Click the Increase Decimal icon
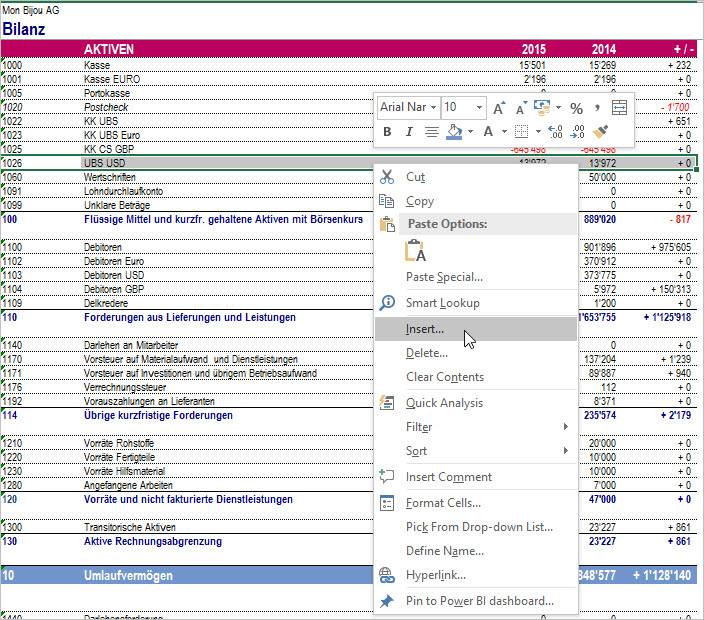This screenshot has height=620, width=704. pyautogui.click(x=556, y=132)
